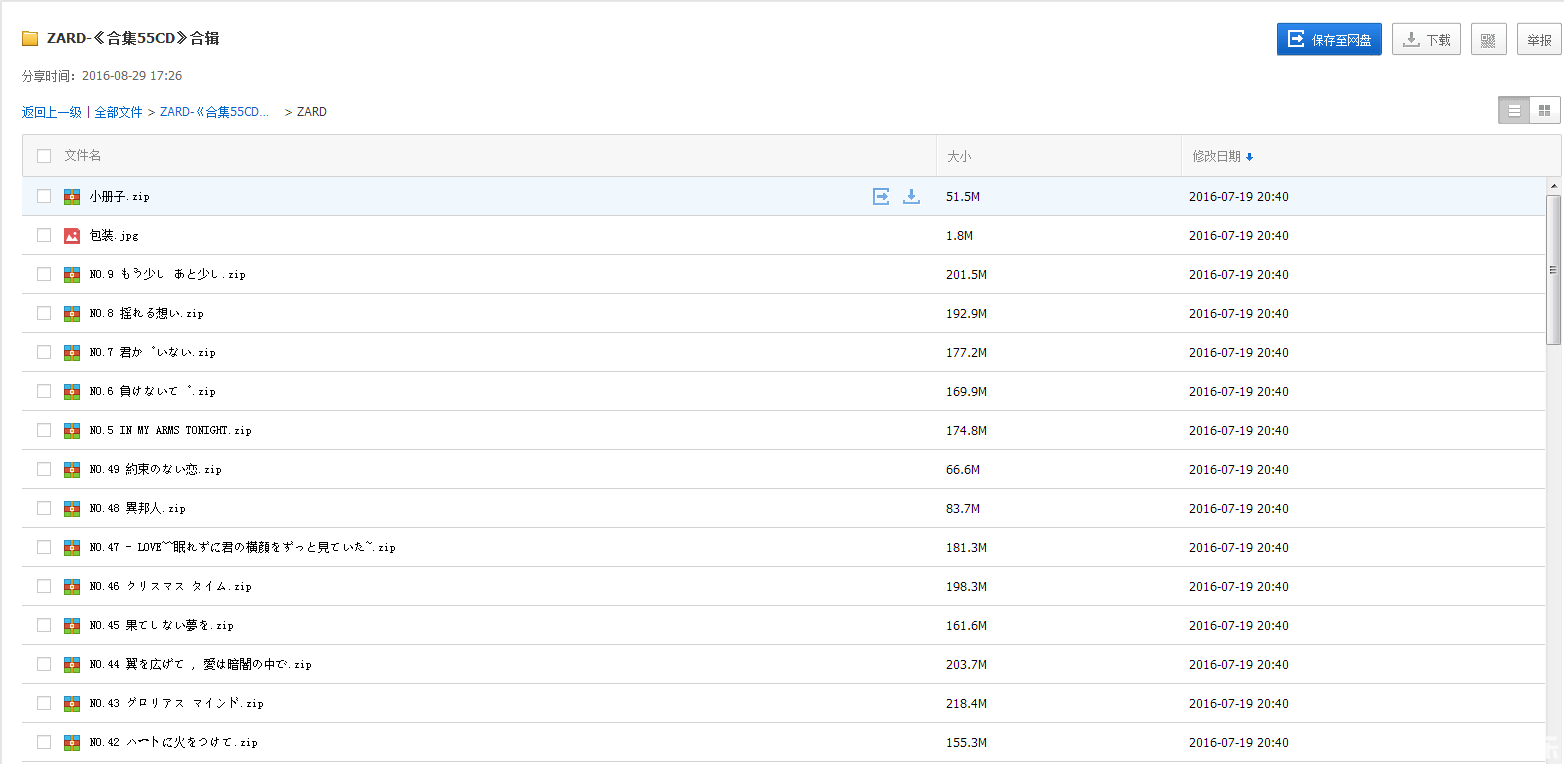This screenshot has height=764, width=1564.
Task: Open NO.8 揺れる想い.zip
Action: pyautogui.click(x=146, y=314)
